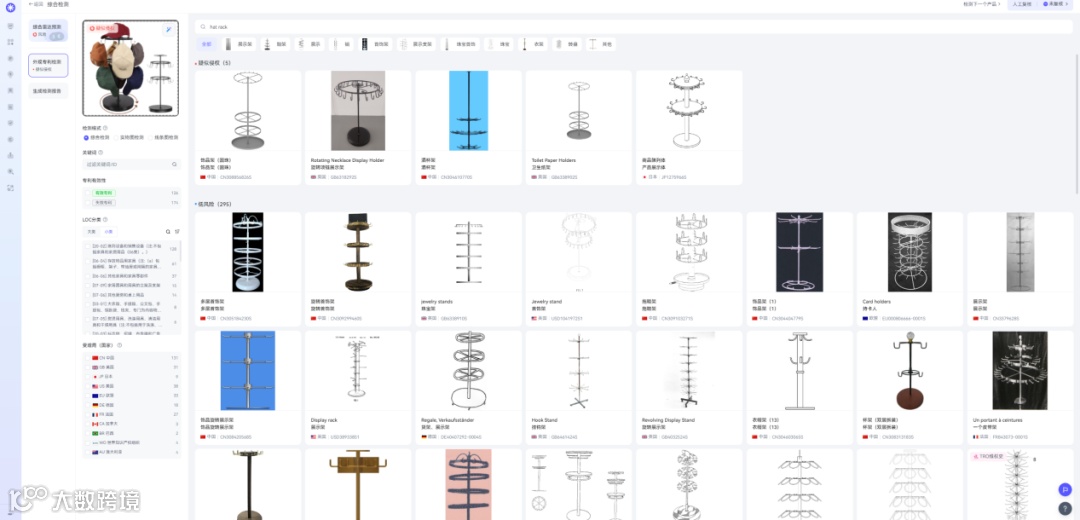Screen dimensions: 1080x520
Task: Open sixth icon in left sidebar
Action: 10,107
